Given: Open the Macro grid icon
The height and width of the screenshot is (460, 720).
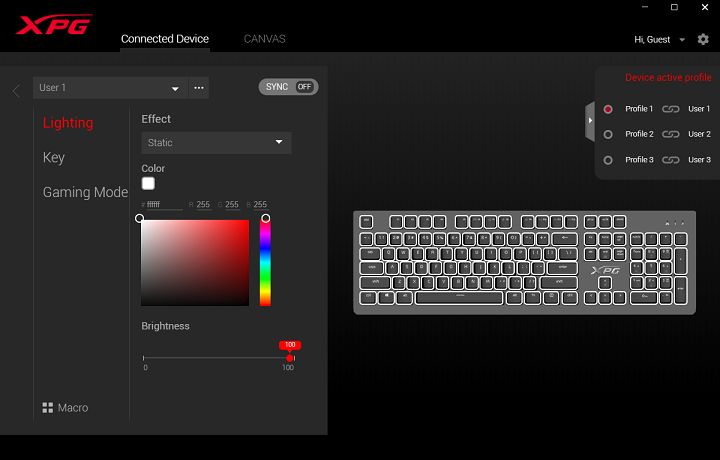Looking at the screenshot, I should [x=47, y=408].
